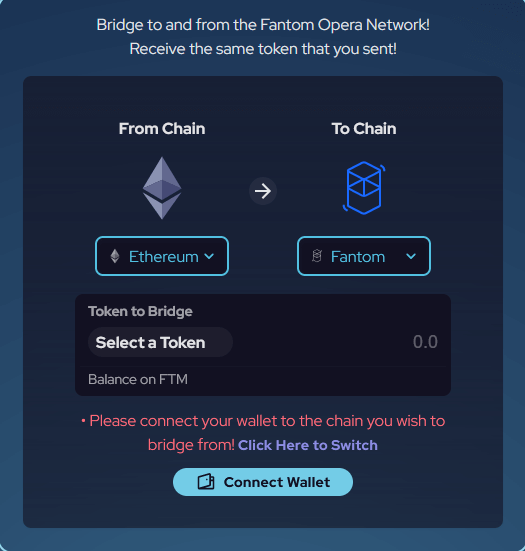Click wallet icon on Connect Wallet button
The width and height of the screenshot is (525, 551).
click(206, 482)
